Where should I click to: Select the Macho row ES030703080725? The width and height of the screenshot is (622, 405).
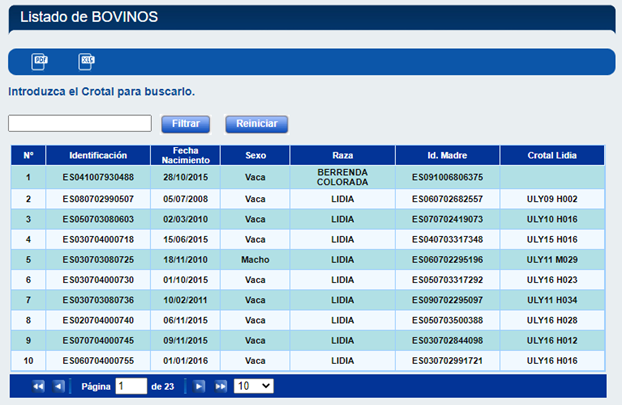98,259
